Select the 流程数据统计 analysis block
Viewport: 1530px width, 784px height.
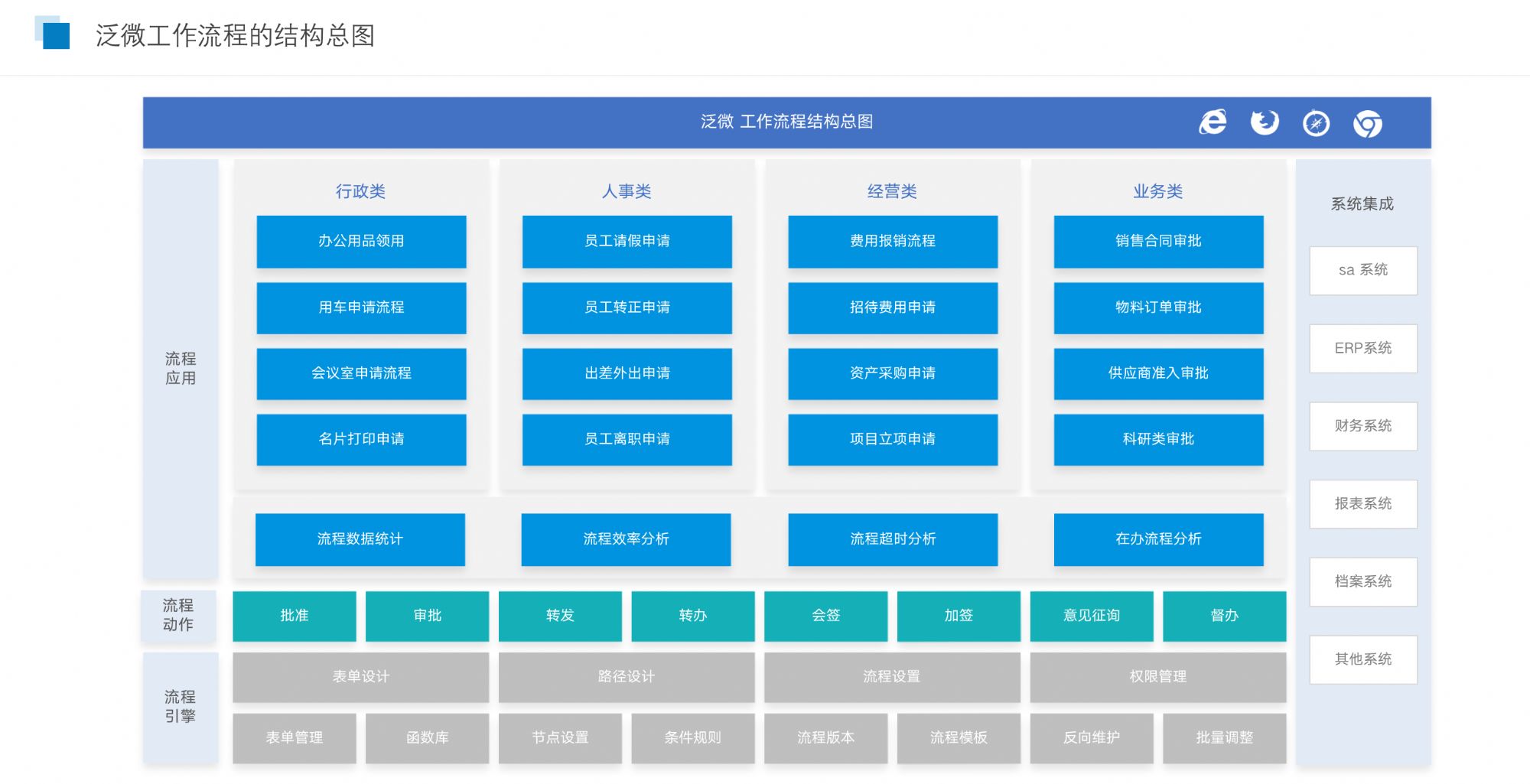(x=360, y=539)
